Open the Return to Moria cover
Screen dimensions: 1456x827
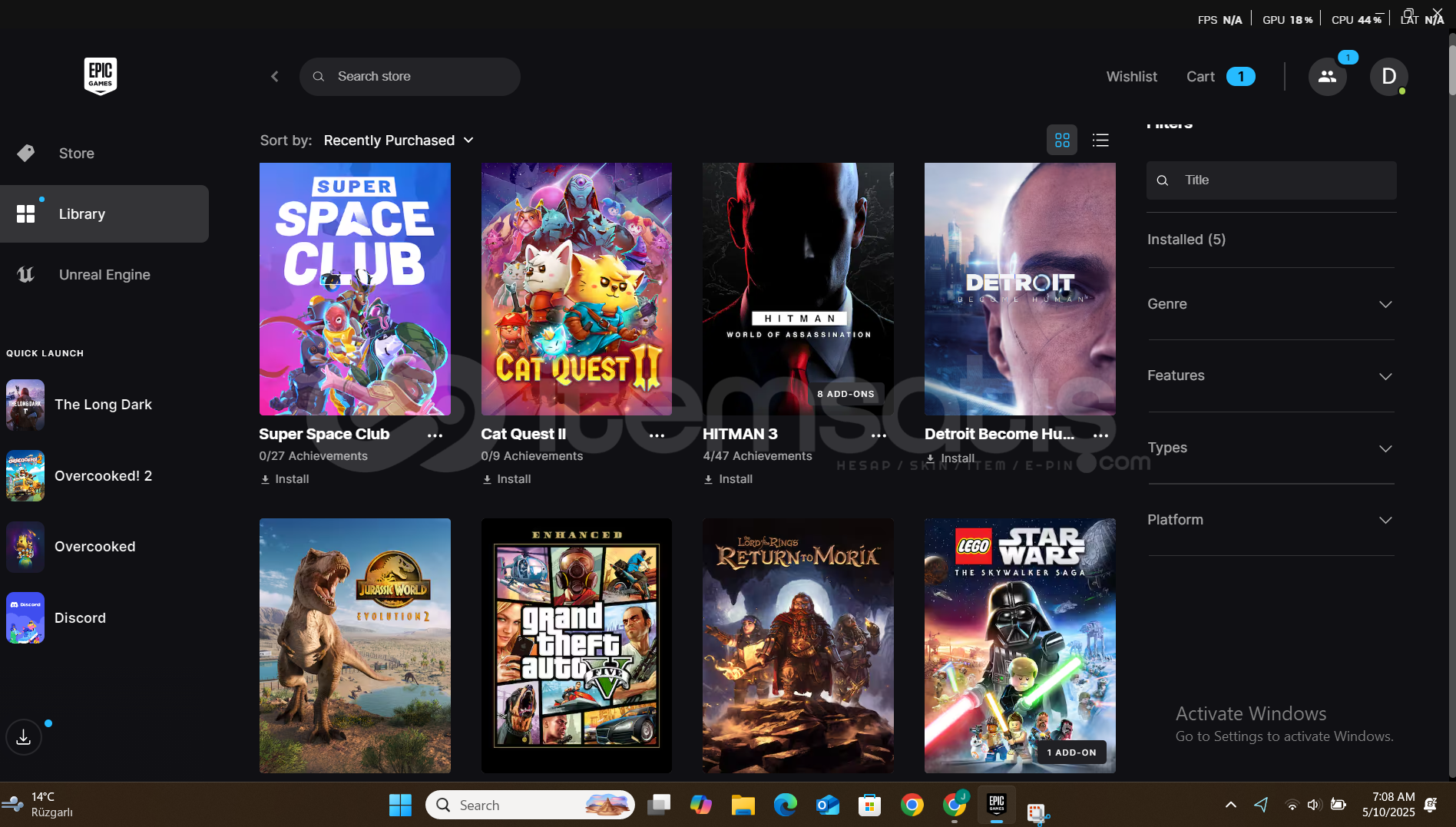[798, 646]
